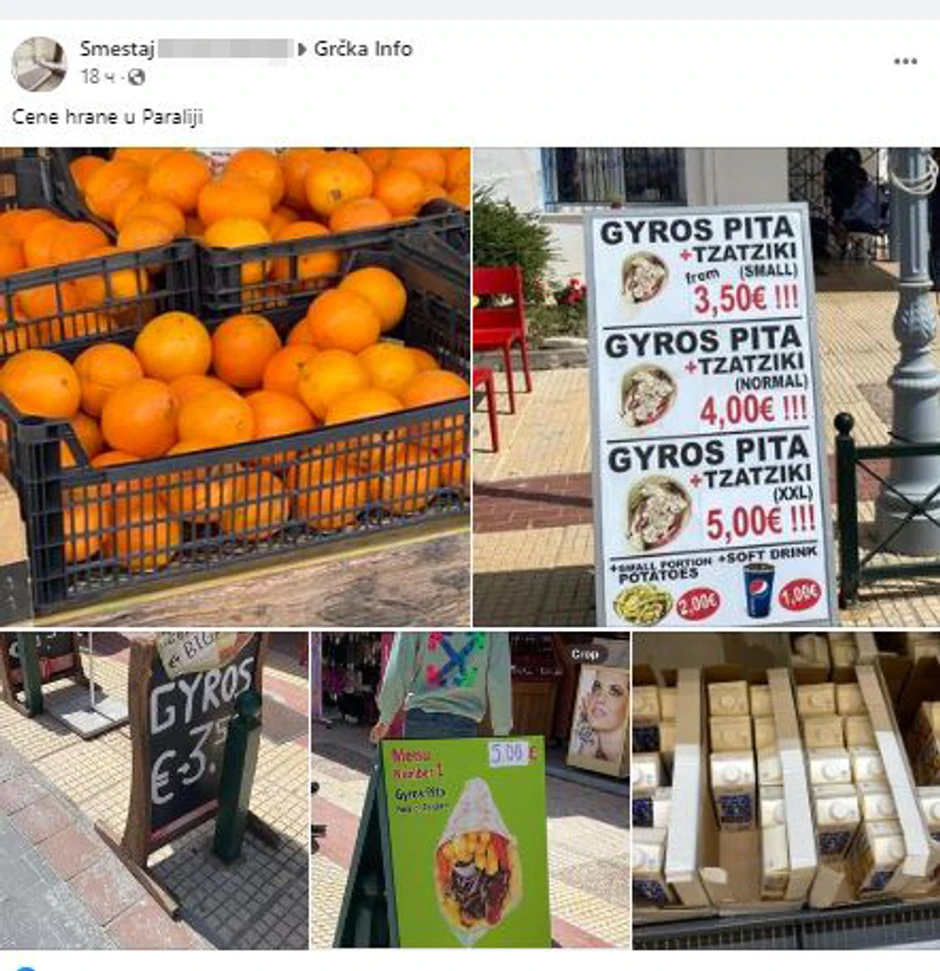
Task: Click the 2,00€ red potatoes price badge
Action: click(698, 603)
